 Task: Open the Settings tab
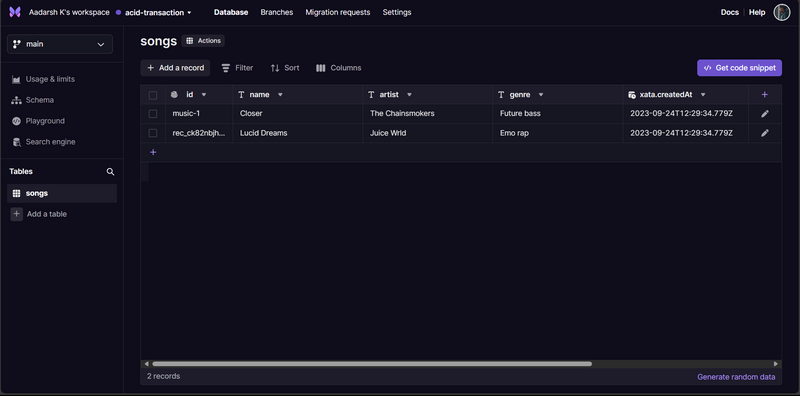click(397, 12)
